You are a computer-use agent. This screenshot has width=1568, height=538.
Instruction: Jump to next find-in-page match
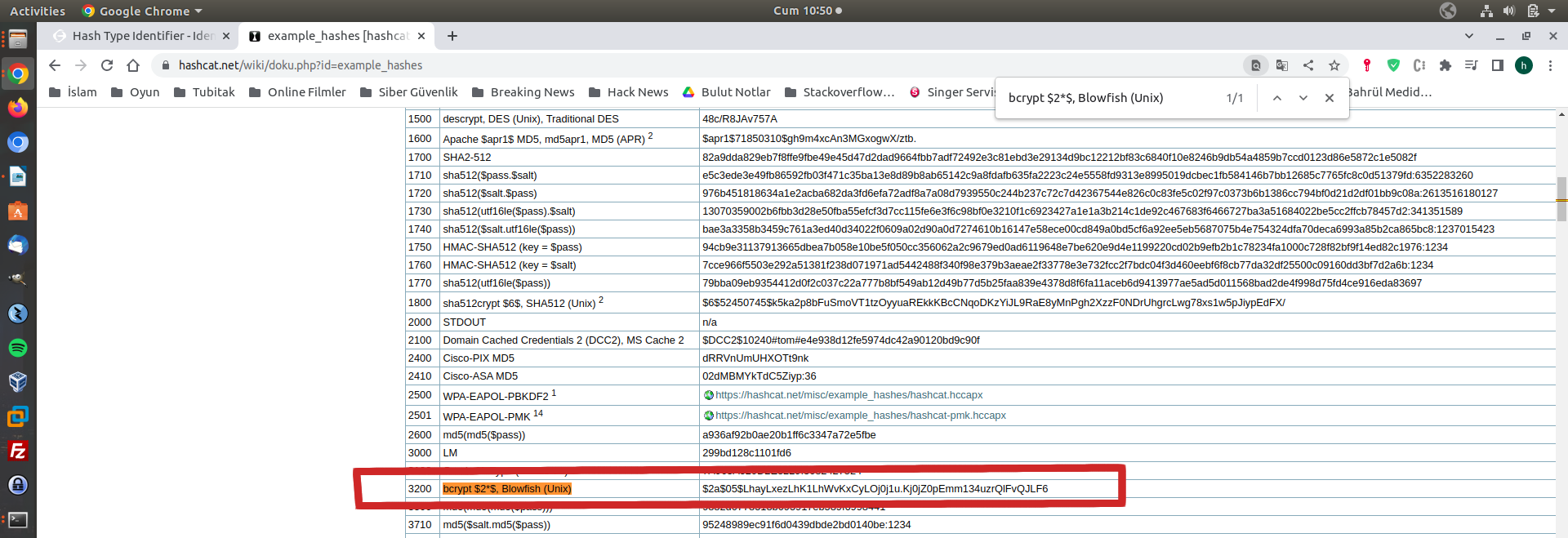(1303, 98)
